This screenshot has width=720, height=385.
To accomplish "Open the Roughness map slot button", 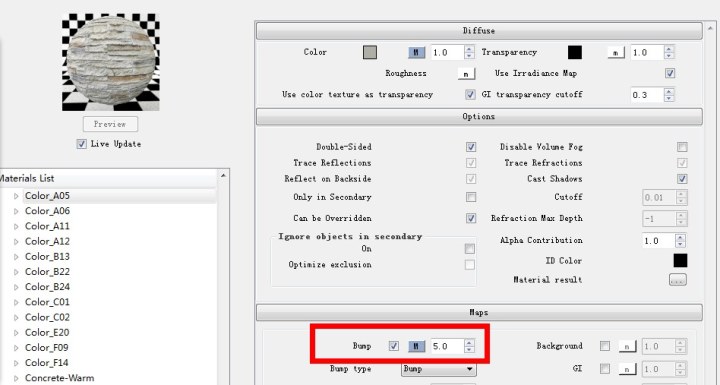I will coord(466,74).
